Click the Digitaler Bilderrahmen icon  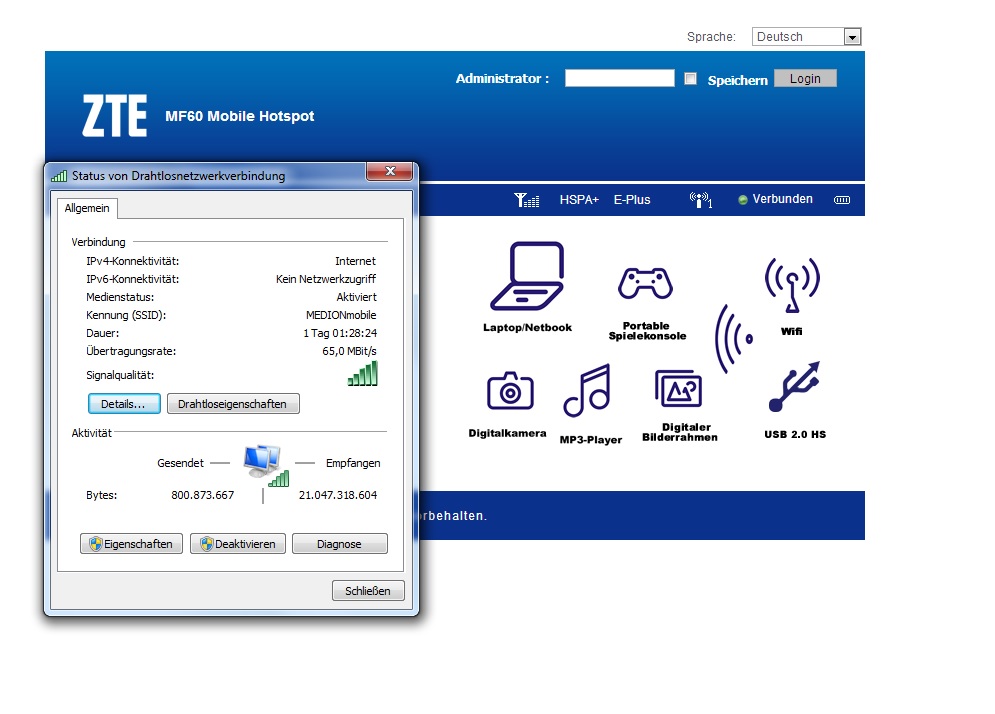click(x=679, y=389)
